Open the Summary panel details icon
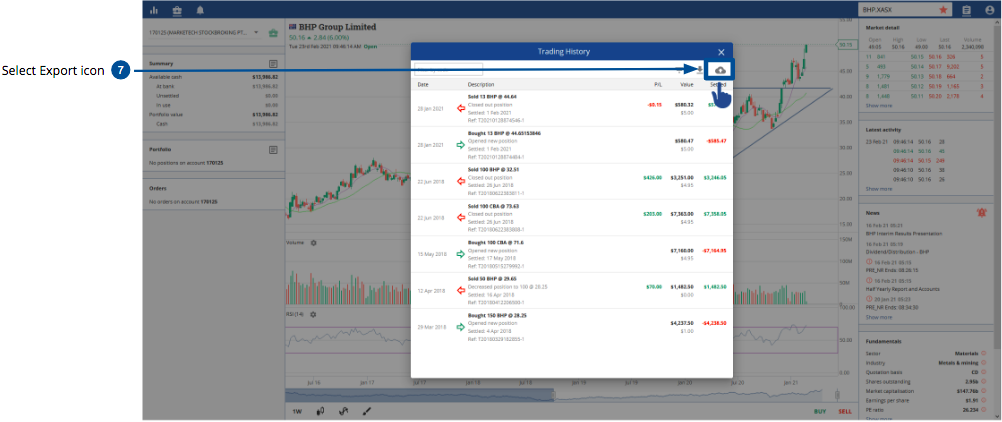1002x422 pixels. 273,64
